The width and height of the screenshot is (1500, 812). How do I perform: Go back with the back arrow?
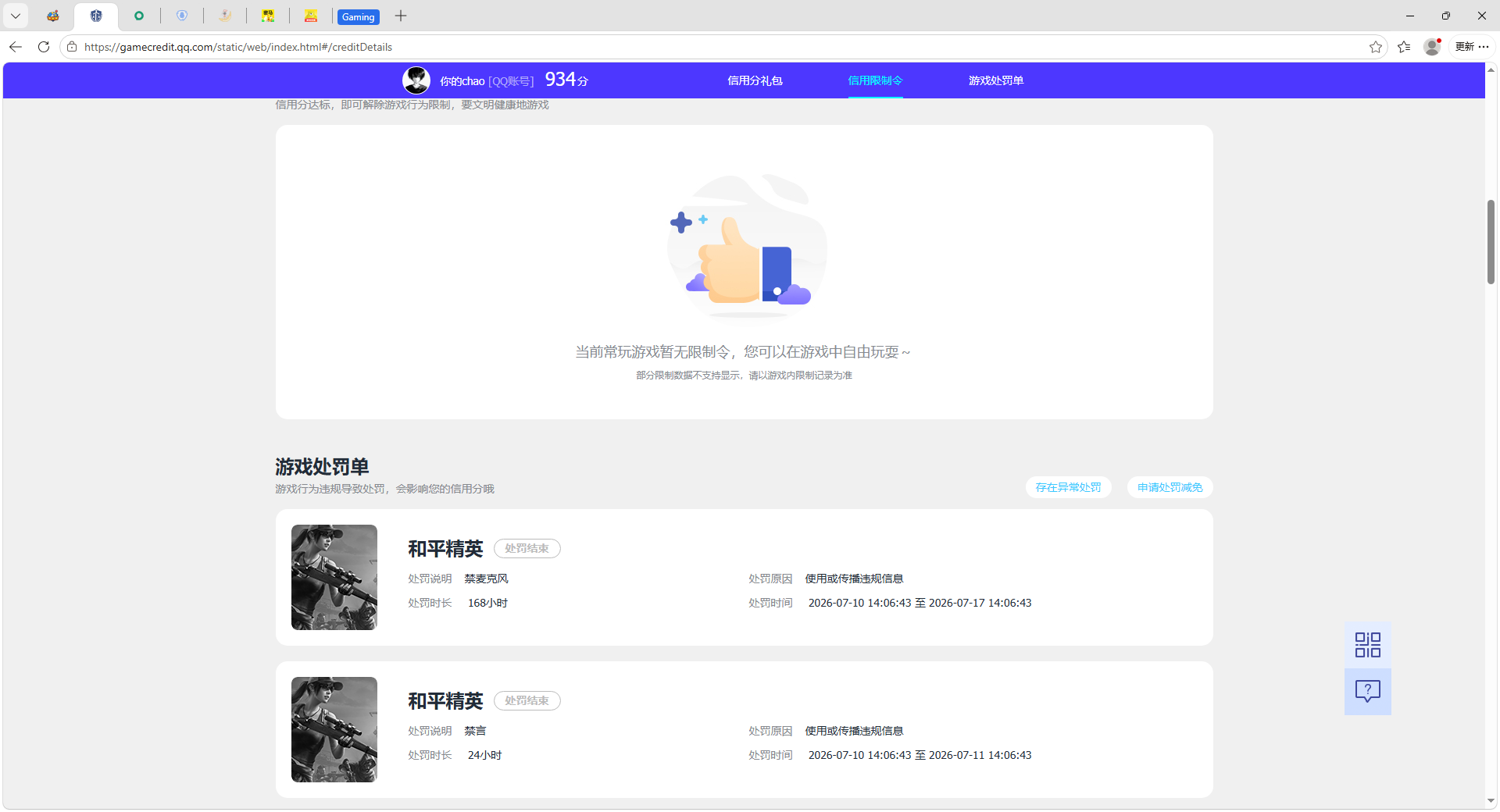[x=16, y=47]
